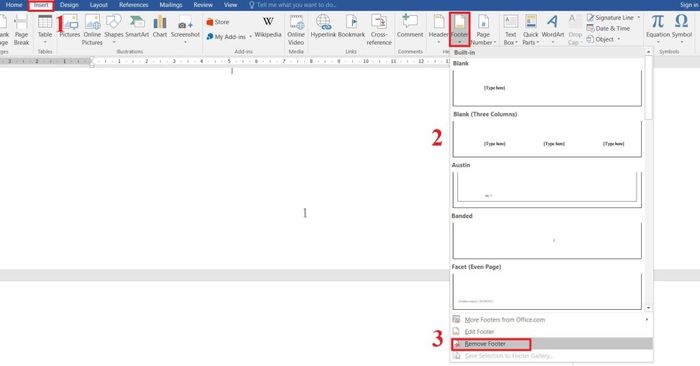Screen dimensions: 700x366
Task: Open the Layout tab
Action: tap(99, 5)
